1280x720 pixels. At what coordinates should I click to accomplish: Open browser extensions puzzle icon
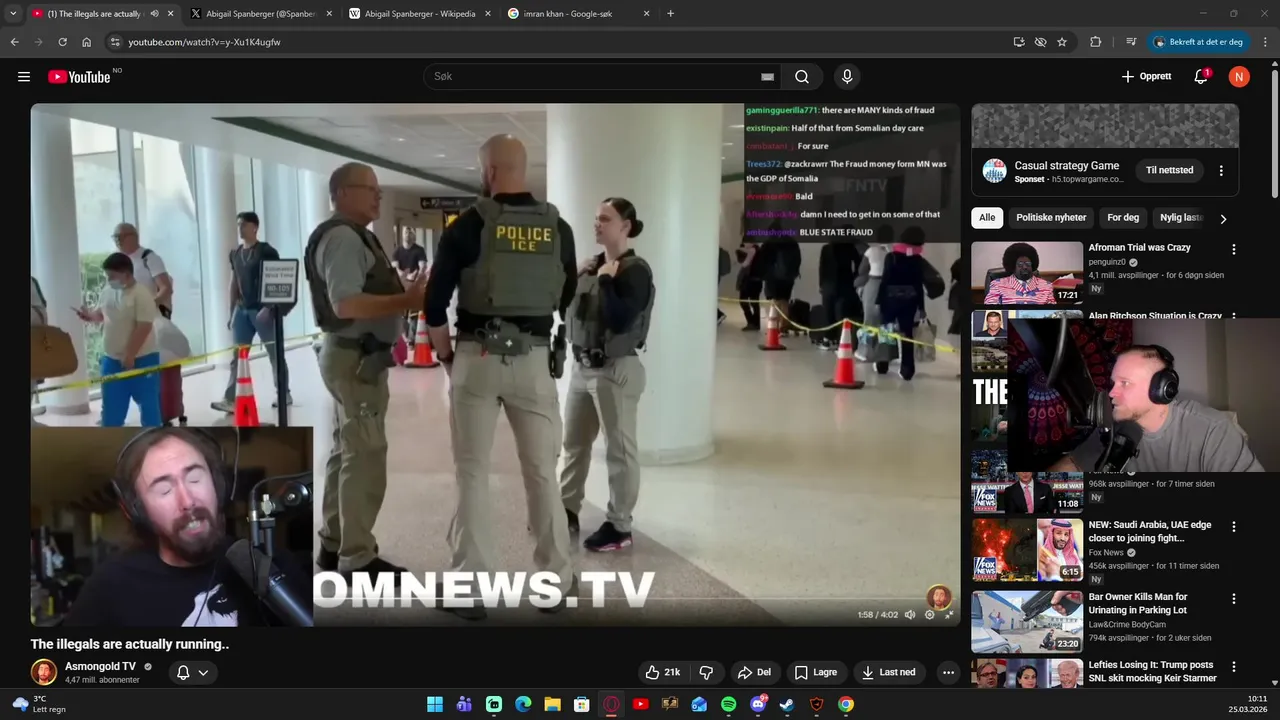pos(1095,42)
